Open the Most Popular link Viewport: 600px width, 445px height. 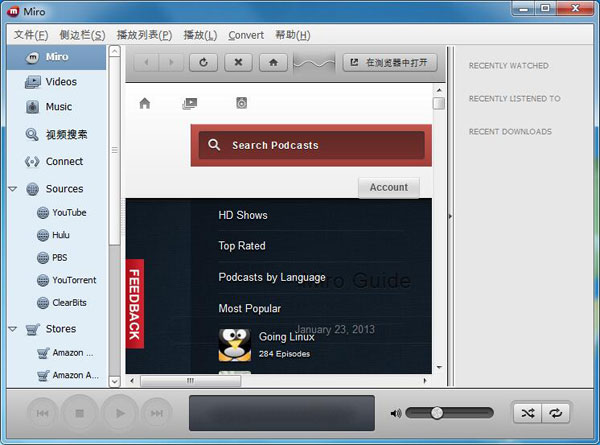coord(250,308)
